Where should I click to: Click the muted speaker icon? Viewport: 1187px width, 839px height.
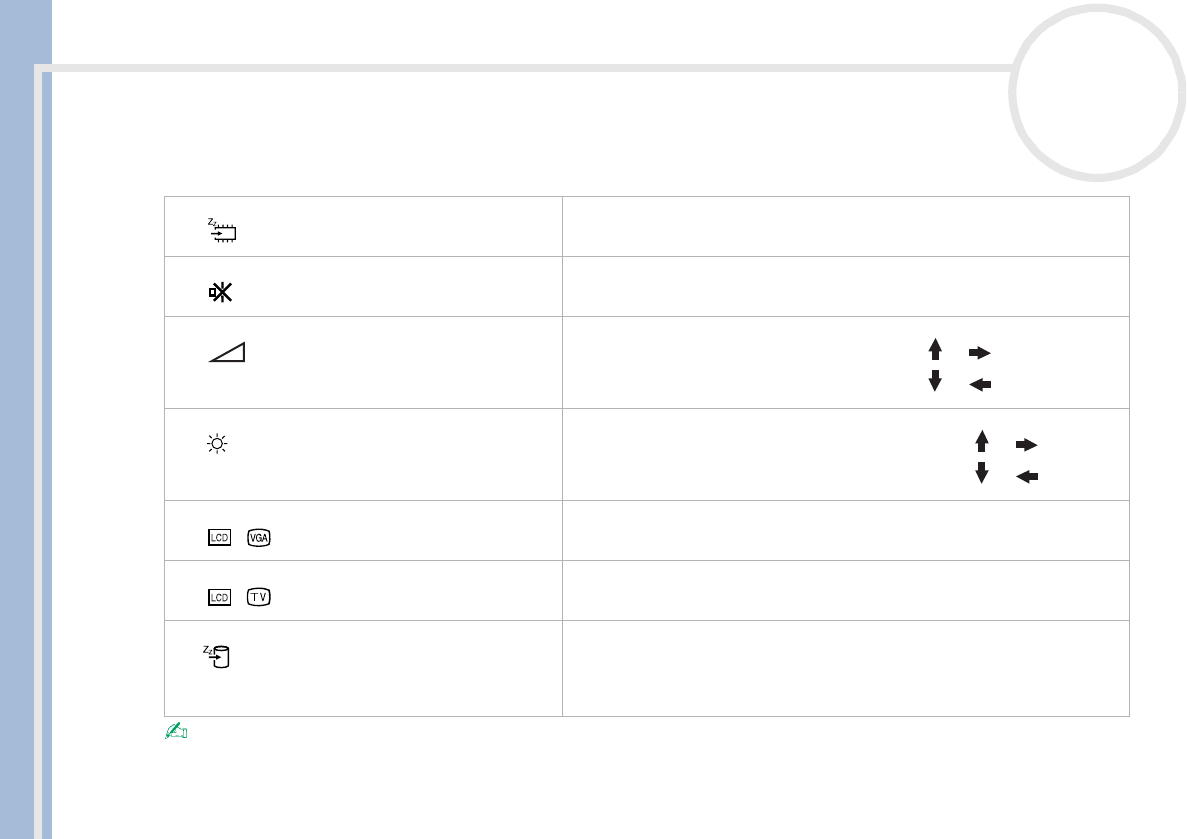click(x=221, y=293)
